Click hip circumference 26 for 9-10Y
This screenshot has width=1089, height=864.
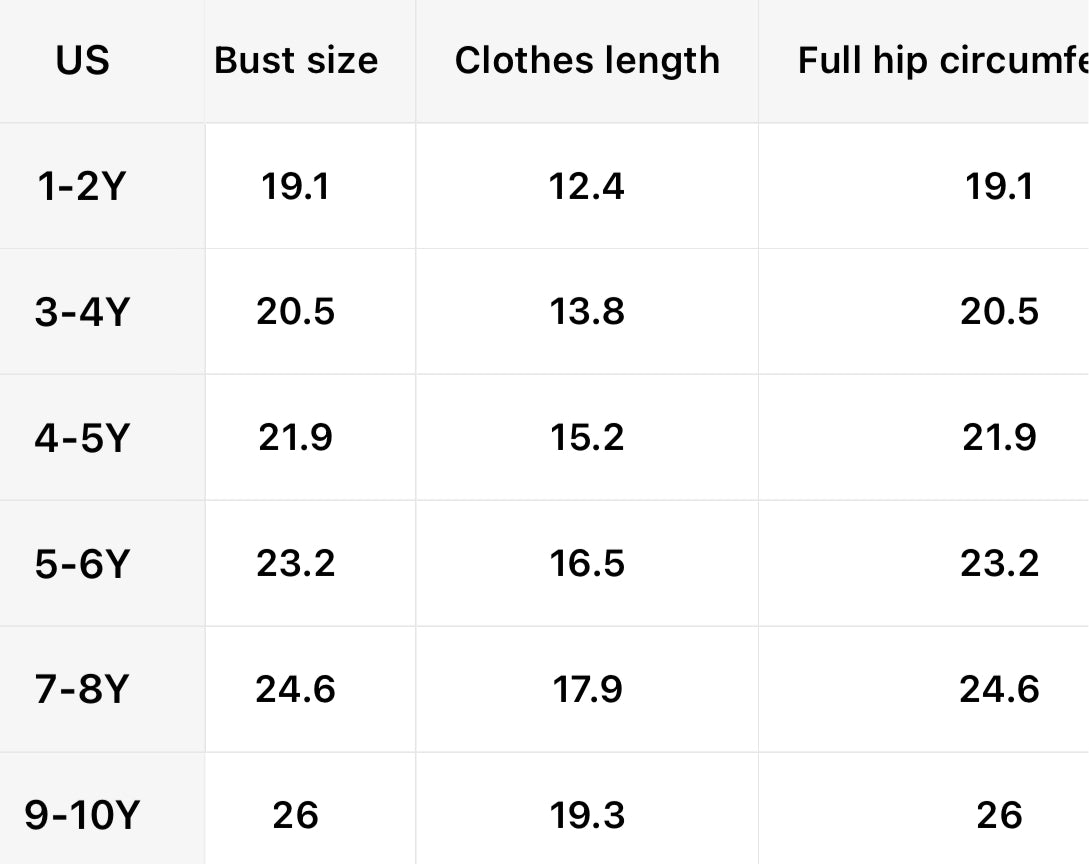tap(1000, 816)
